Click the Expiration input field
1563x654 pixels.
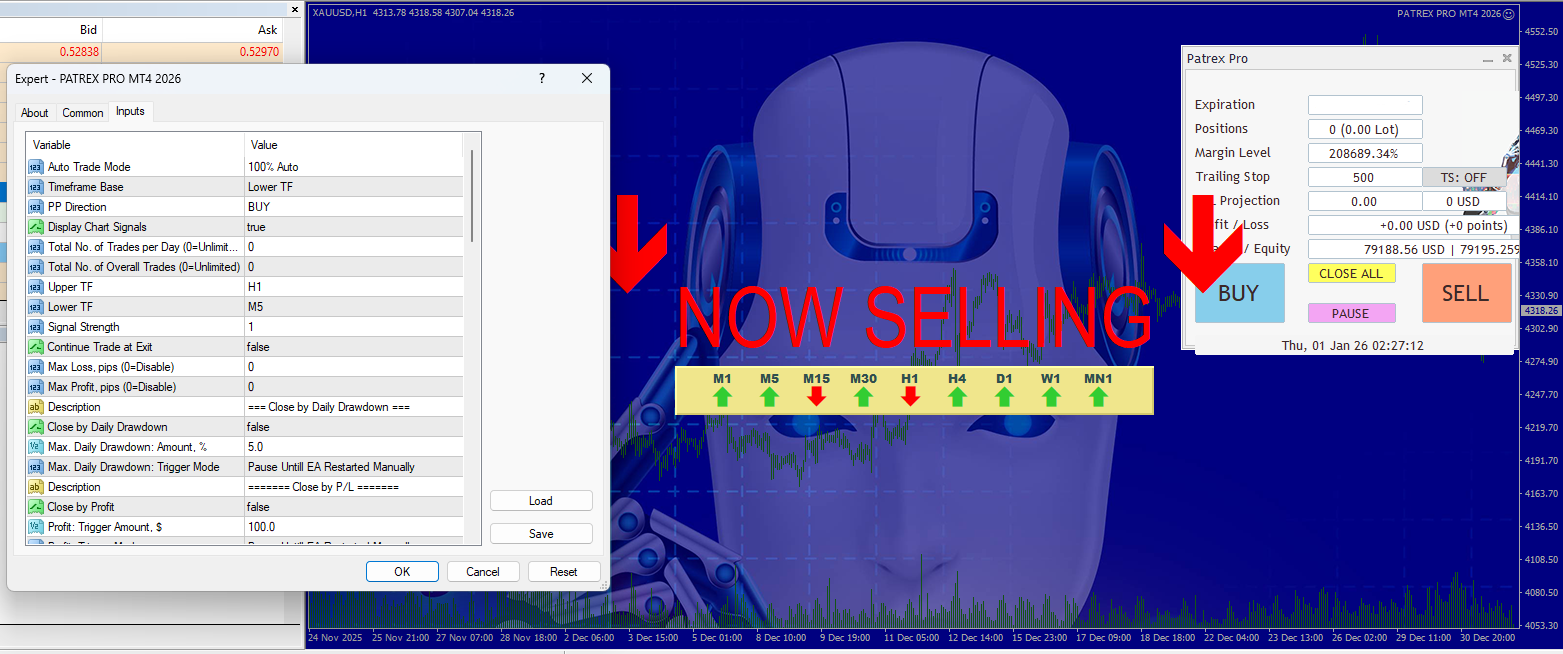[1365, 105]
